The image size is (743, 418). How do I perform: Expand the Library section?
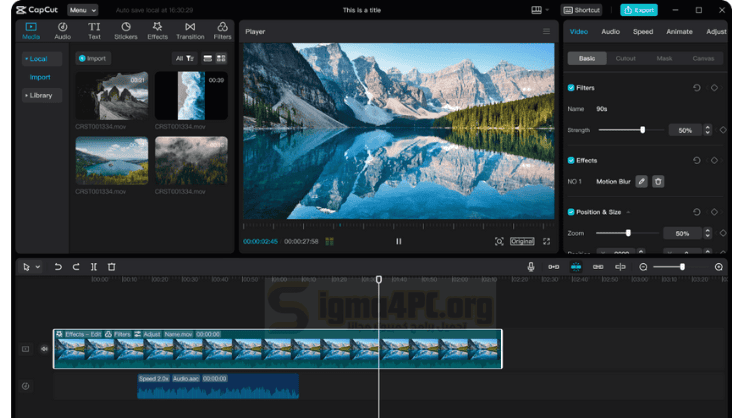42,95
